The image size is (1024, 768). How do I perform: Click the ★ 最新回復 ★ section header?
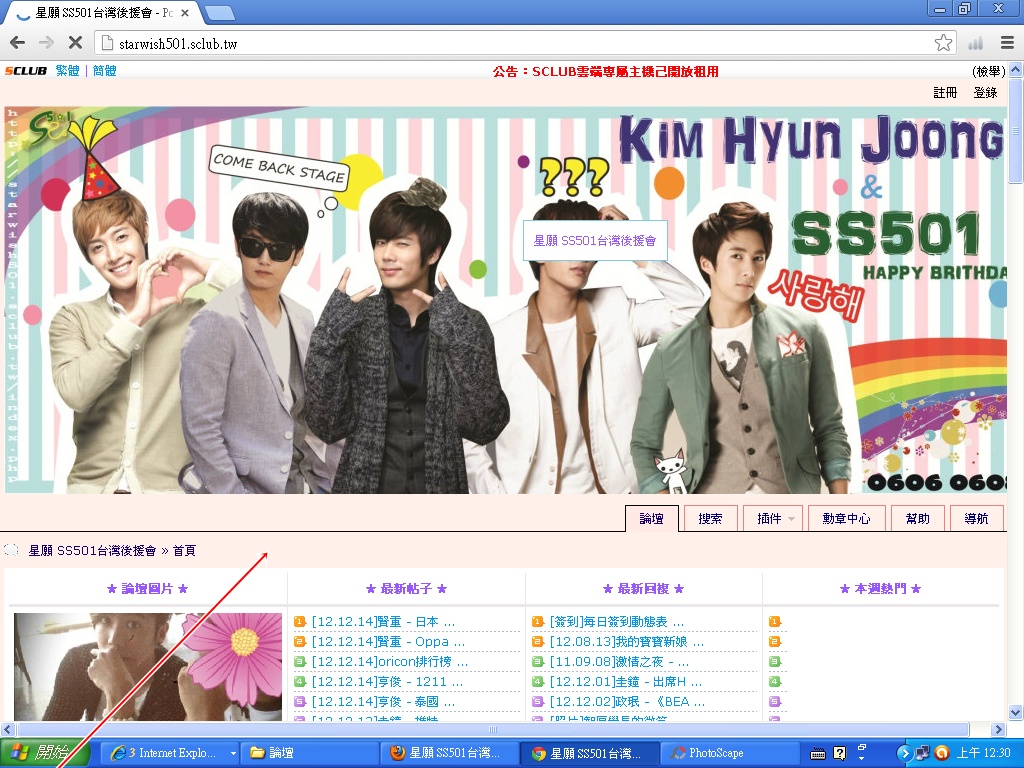tap(643, 588)
